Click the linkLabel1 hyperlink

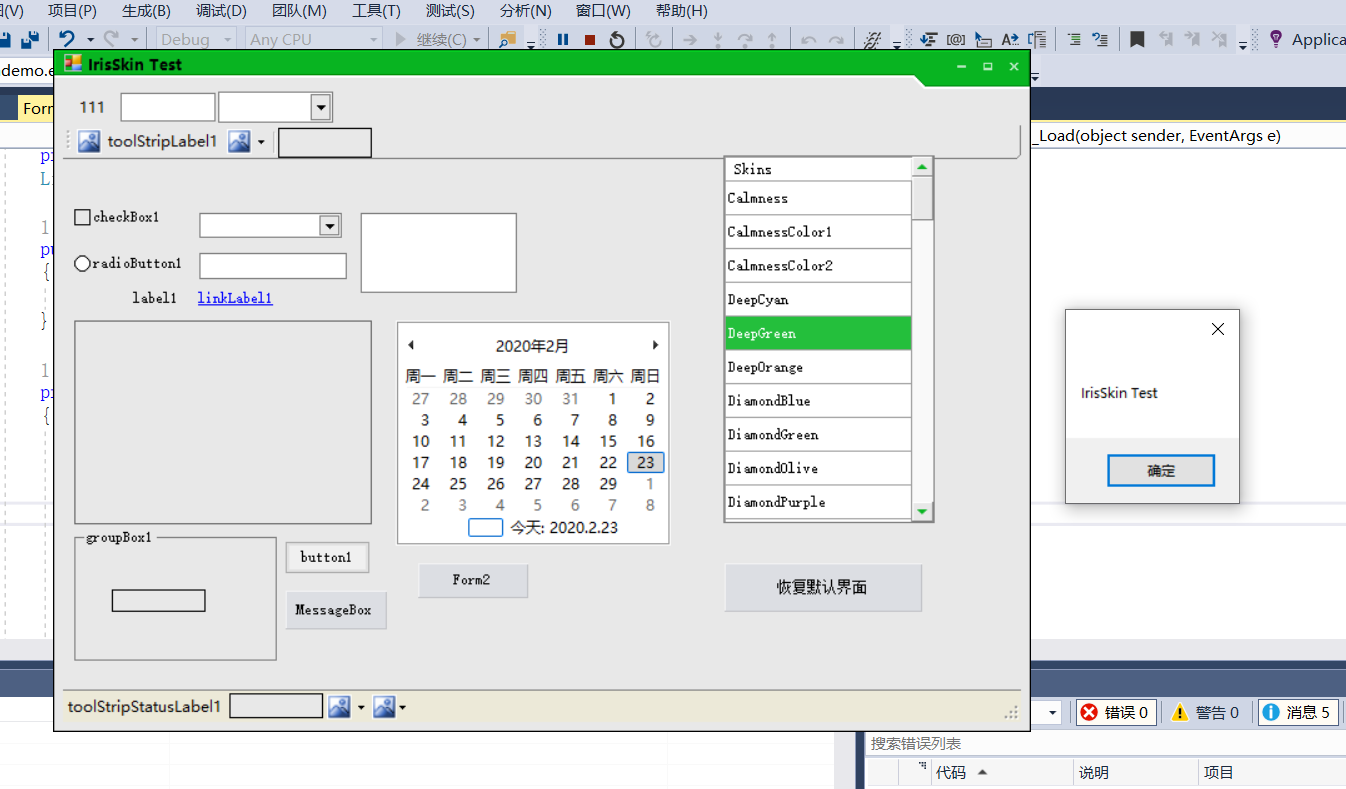[x=234, y=297]
